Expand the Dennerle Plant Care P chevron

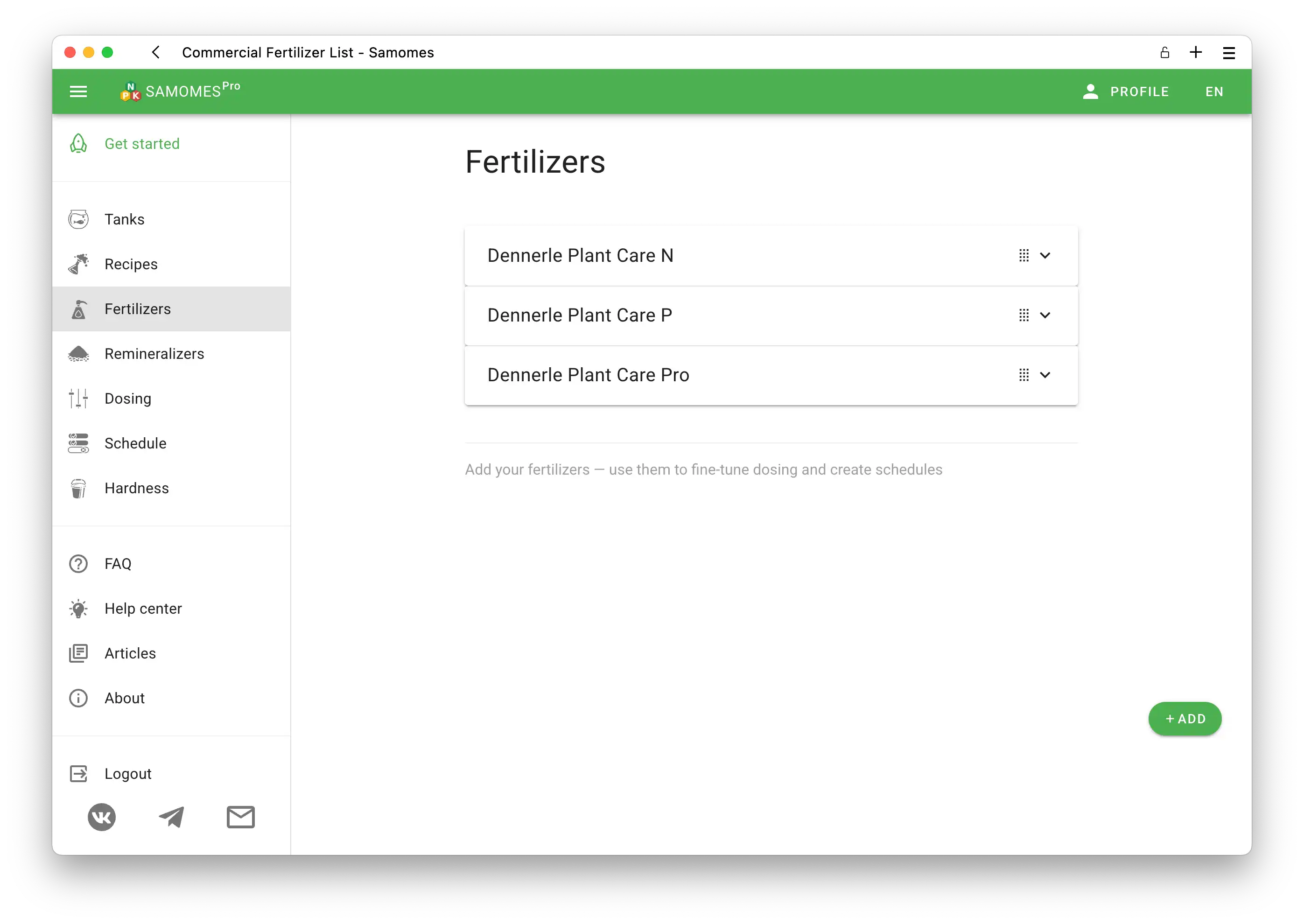click(1045, 315)
